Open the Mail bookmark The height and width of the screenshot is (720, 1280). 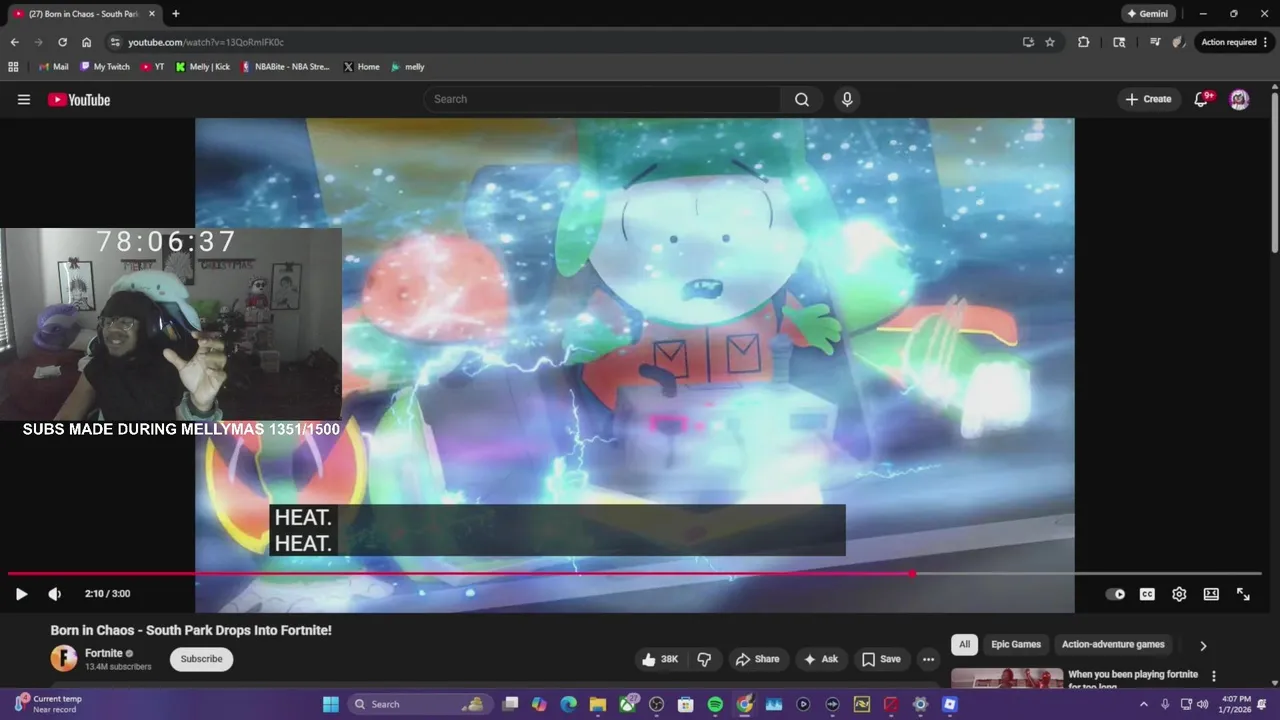click(53, 67)
